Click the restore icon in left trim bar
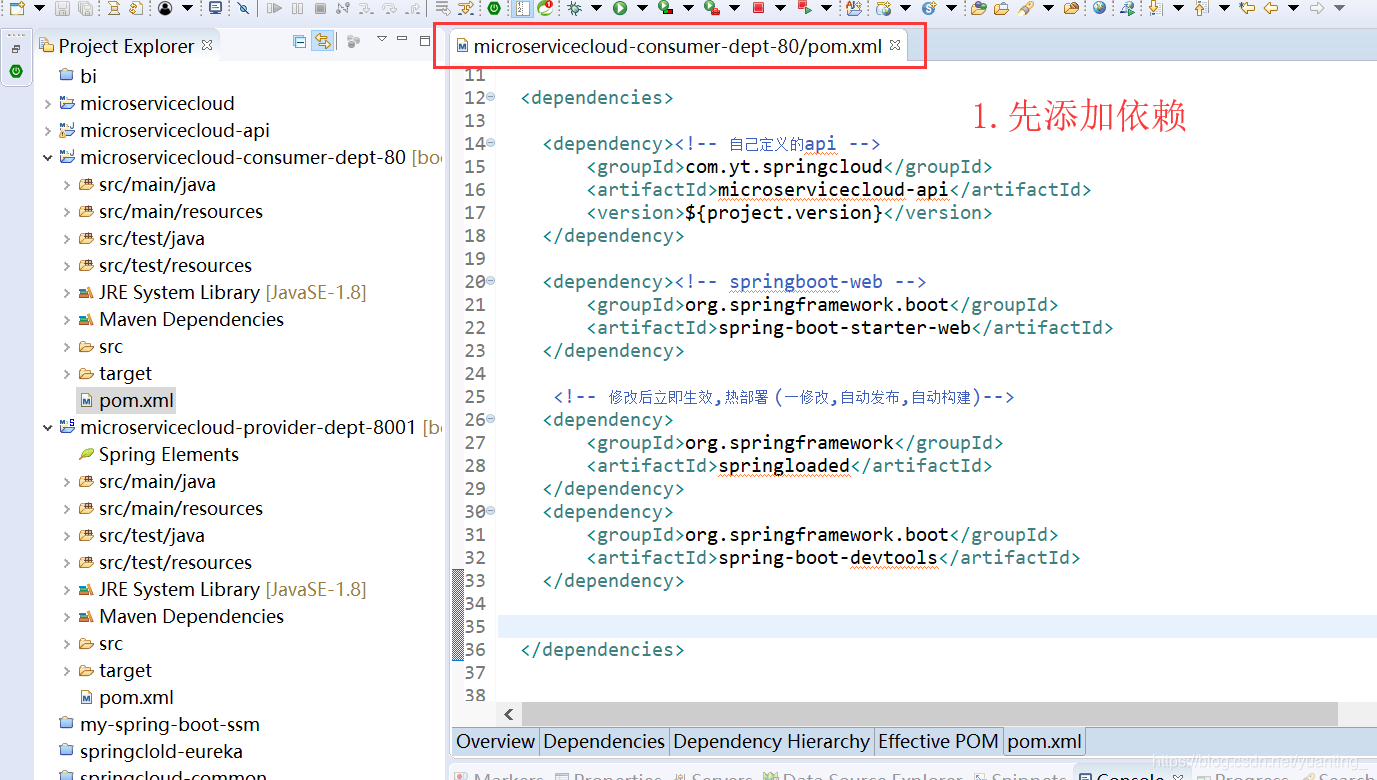This screenshot has height=780, width=1377. coord(15,48)
